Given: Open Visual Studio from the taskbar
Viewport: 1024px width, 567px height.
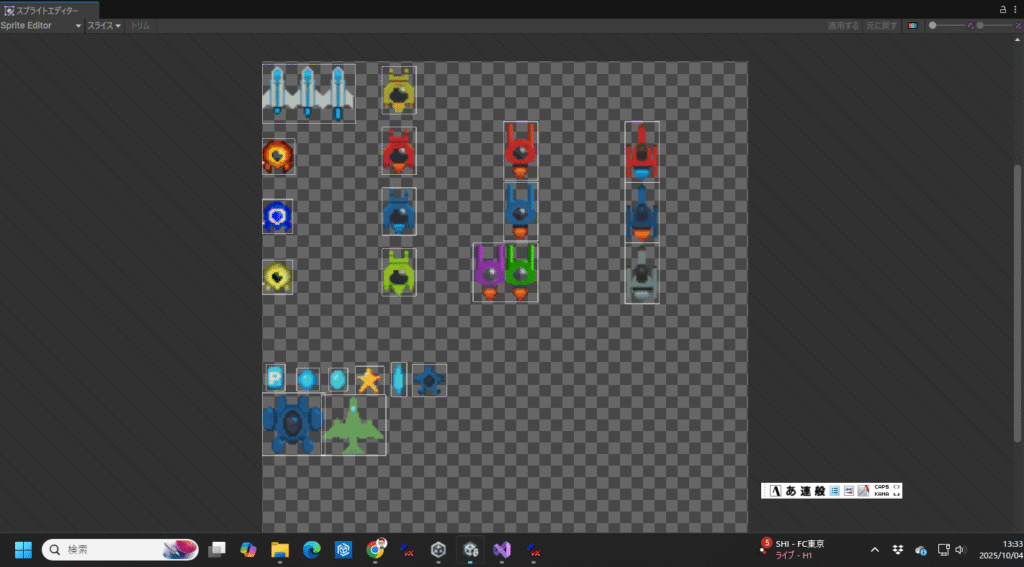Looking at the screenshot, I should 502,549.
